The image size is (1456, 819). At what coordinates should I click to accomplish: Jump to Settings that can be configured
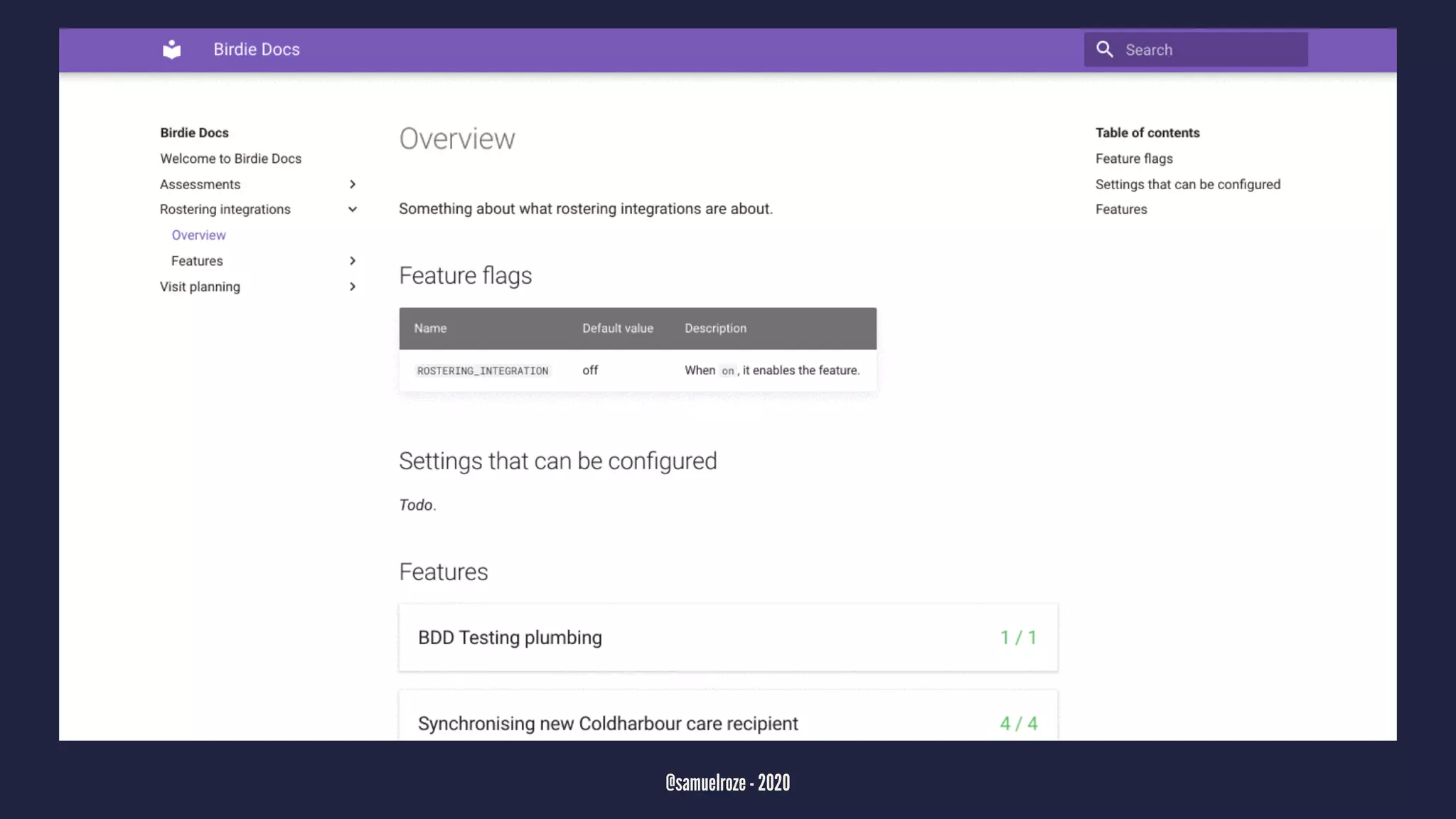[x=1187, y=184]
